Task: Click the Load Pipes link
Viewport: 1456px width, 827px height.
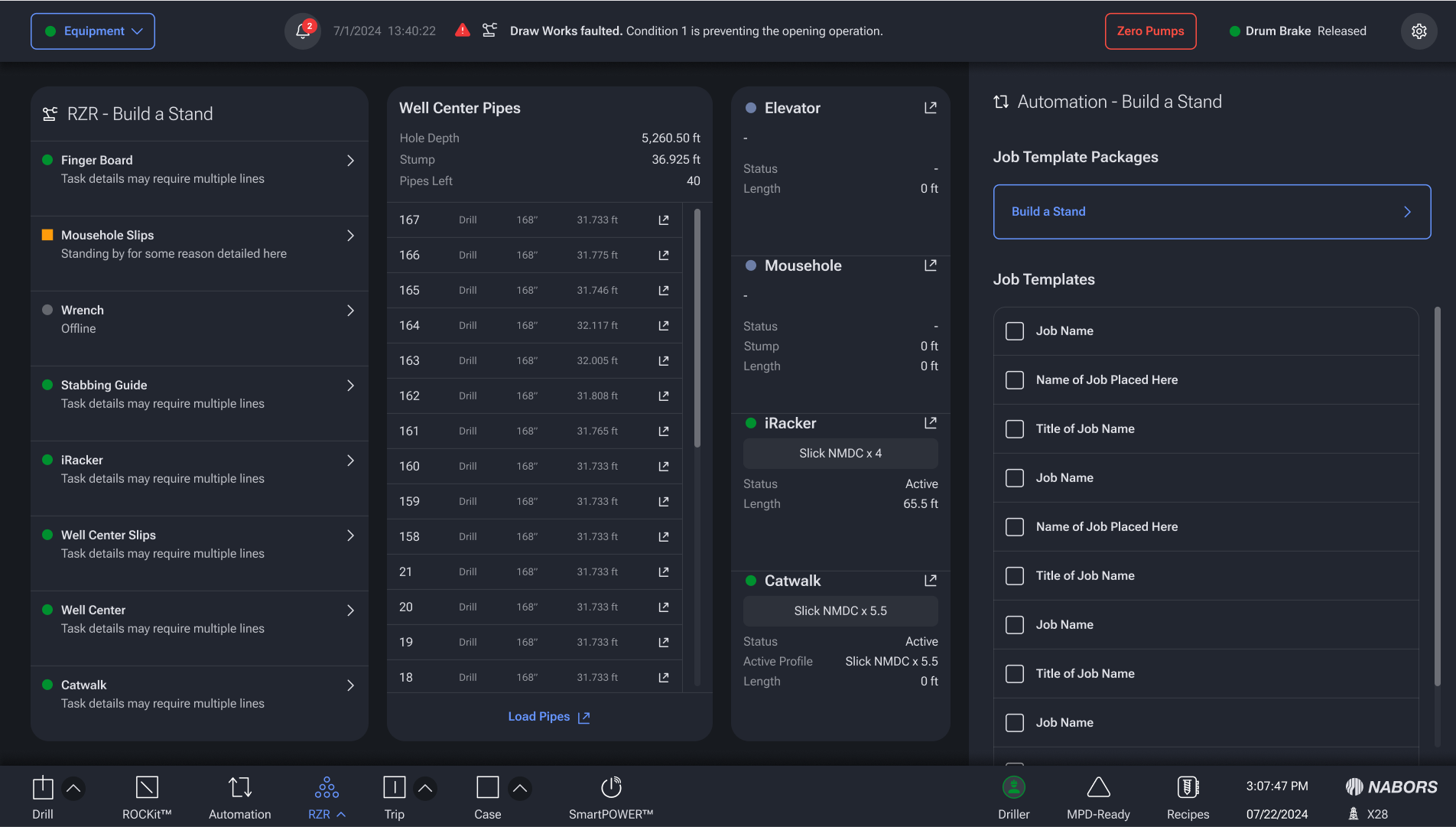Action: tap(549, 717)
